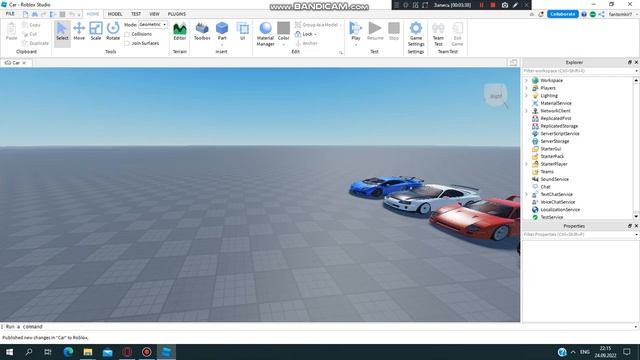Open the Toolbox

pos(202,32)
